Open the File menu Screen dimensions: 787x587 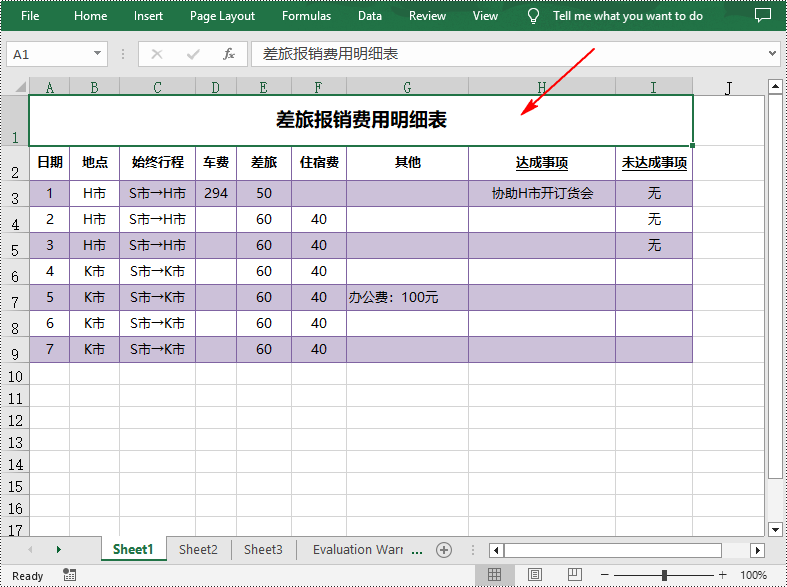(x=30, y=16)
